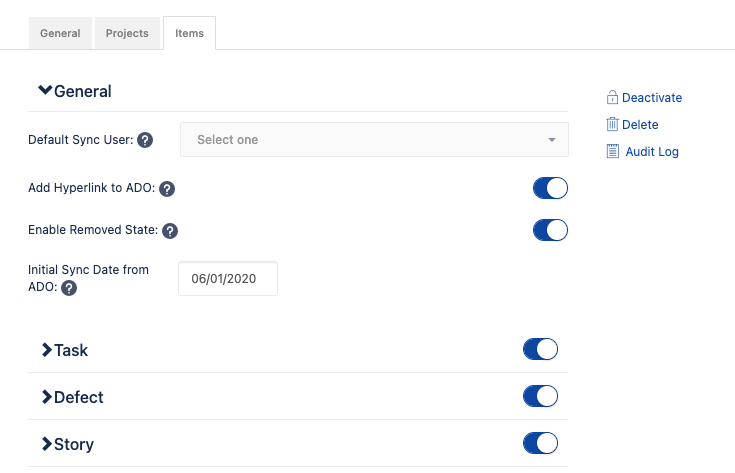Switch to the General tab
735x473 pixels.
[60, 33]
